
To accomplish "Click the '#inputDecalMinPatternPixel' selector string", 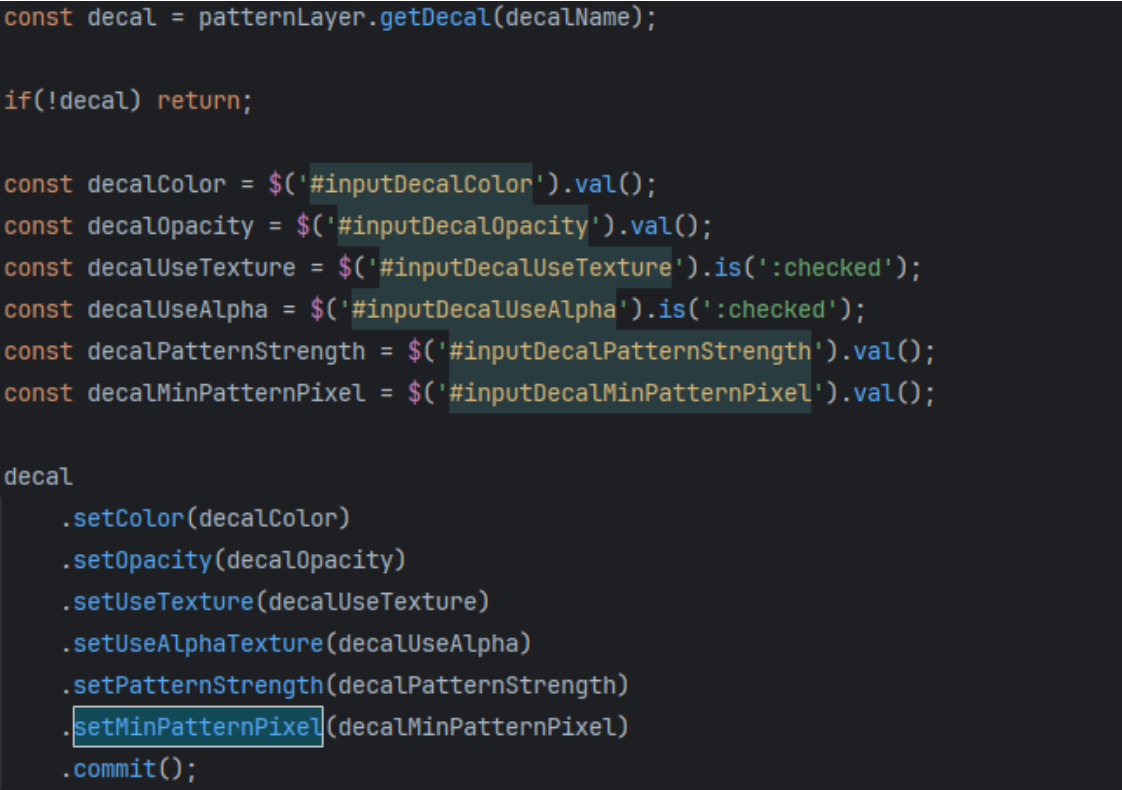I will [x=630, y=393].
